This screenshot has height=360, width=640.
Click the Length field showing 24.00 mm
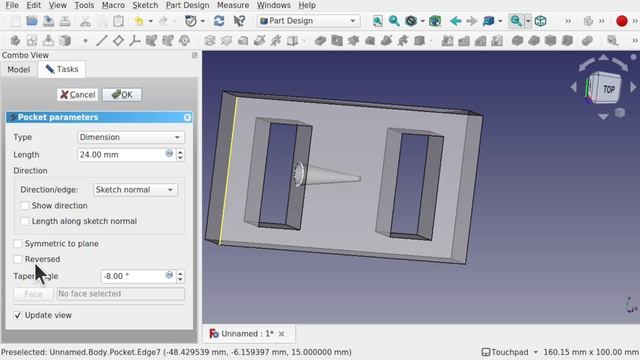[127, 155]
